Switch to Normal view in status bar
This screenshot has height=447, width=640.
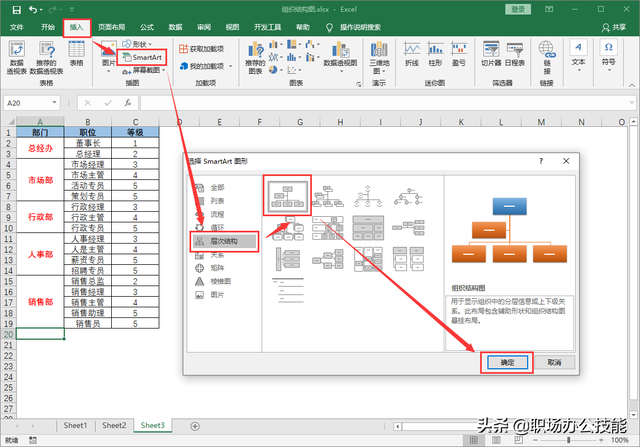click(473, 440)
